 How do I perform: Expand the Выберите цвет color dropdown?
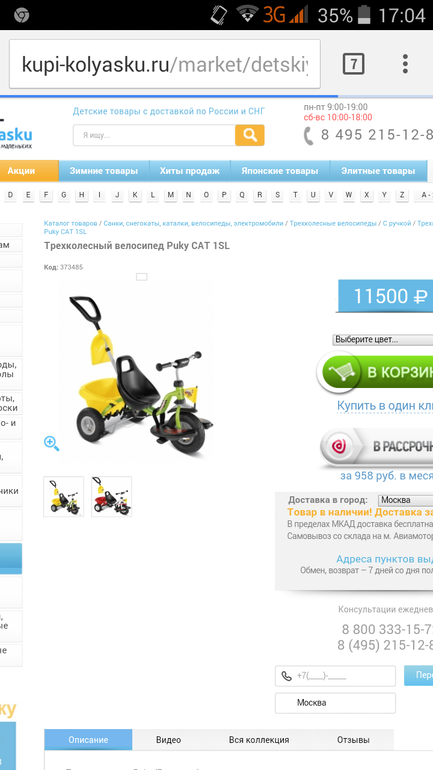point(382,340)
